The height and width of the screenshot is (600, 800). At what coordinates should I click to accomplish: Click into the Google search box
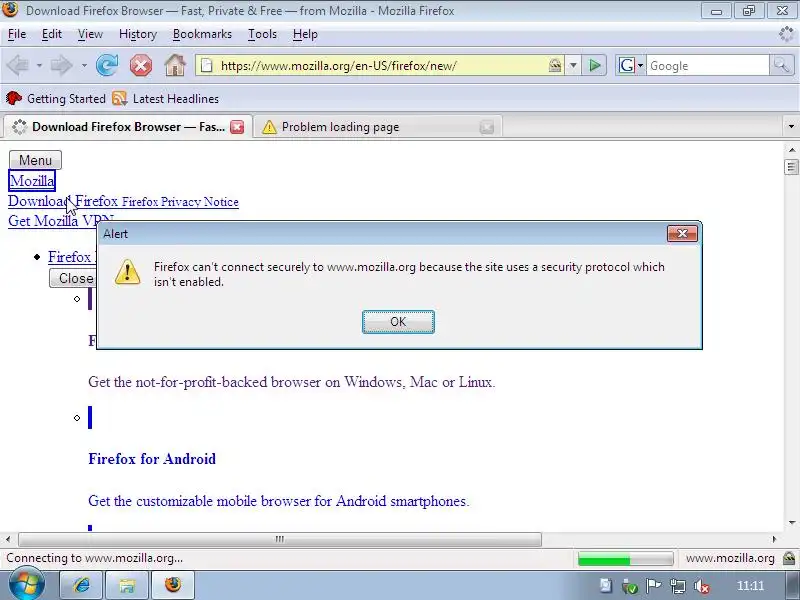707,65
